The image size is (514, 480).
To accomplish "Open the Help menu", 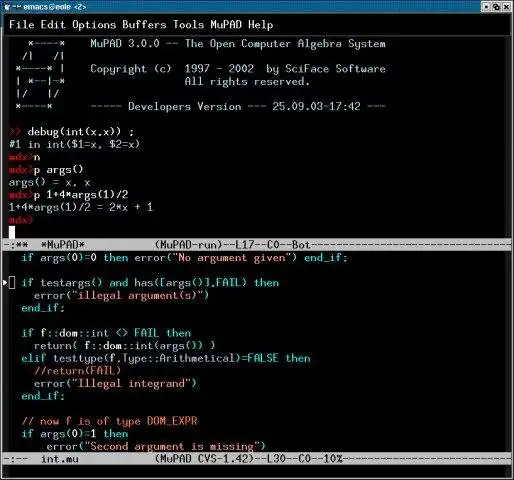I will point(261,25).
